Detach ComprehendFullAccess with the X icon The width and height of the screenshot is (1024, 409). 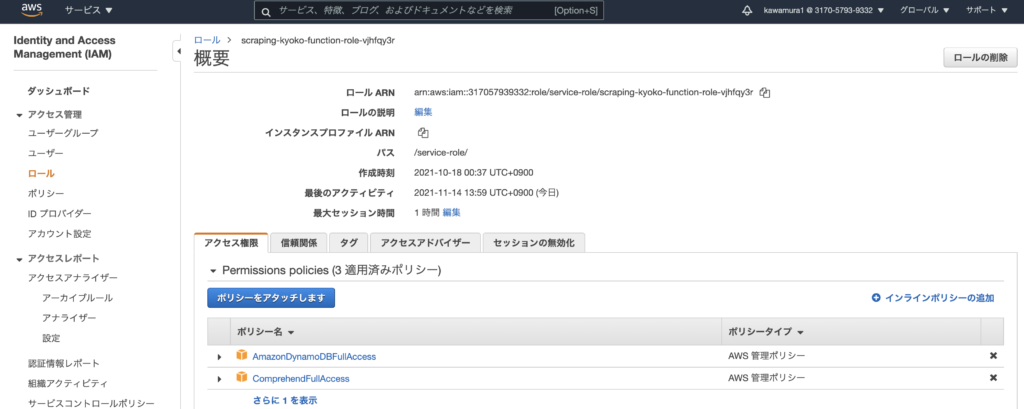(993, 378)
